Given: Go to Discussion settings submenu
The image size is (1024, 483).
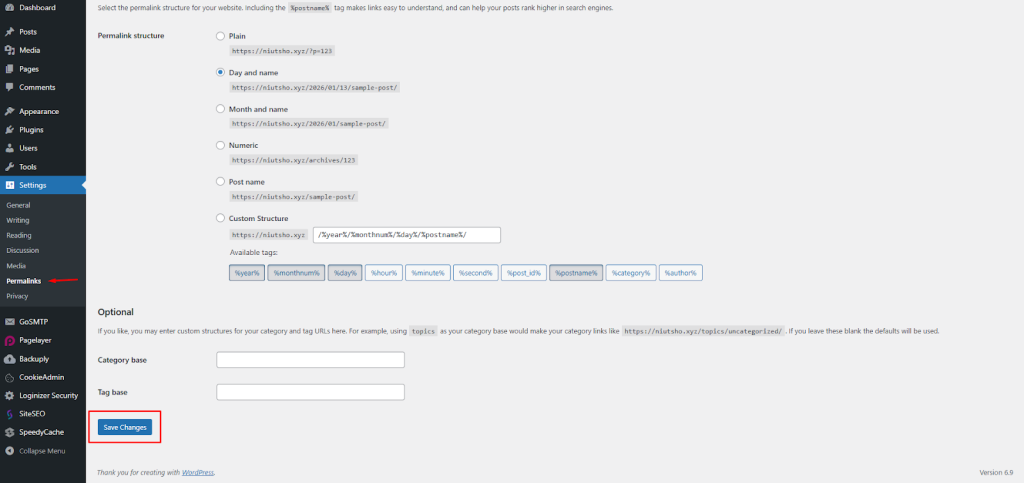Looking at the screenshot, I should 23,250.
